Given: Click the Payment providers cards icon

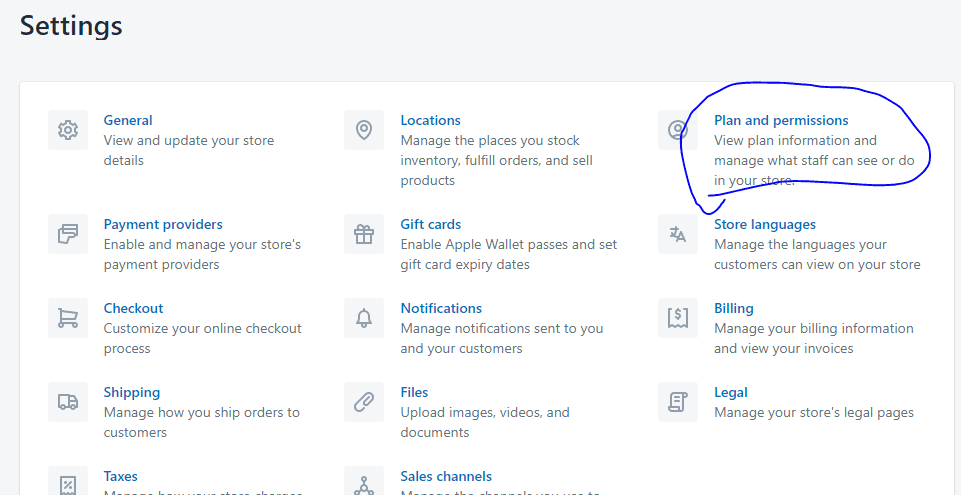Looking at the screenshot, I should tap(68, 234).
